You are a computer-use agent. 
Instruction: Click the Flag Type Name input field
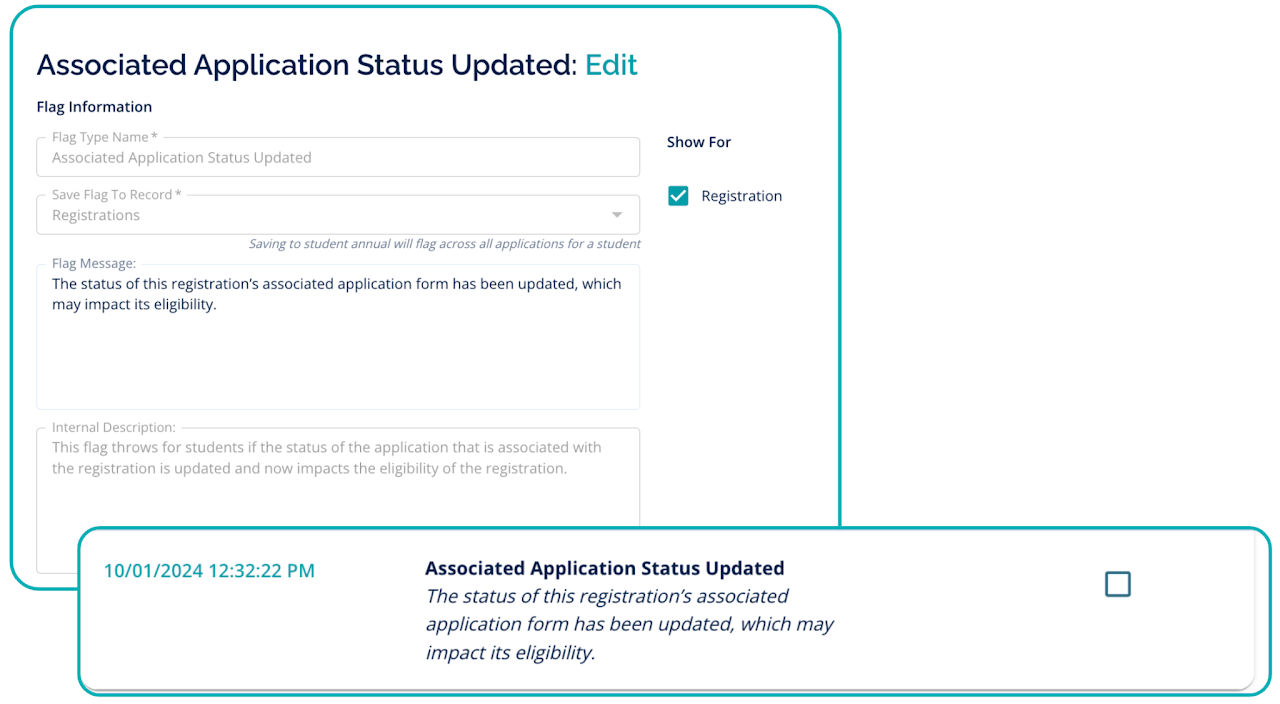337,158
